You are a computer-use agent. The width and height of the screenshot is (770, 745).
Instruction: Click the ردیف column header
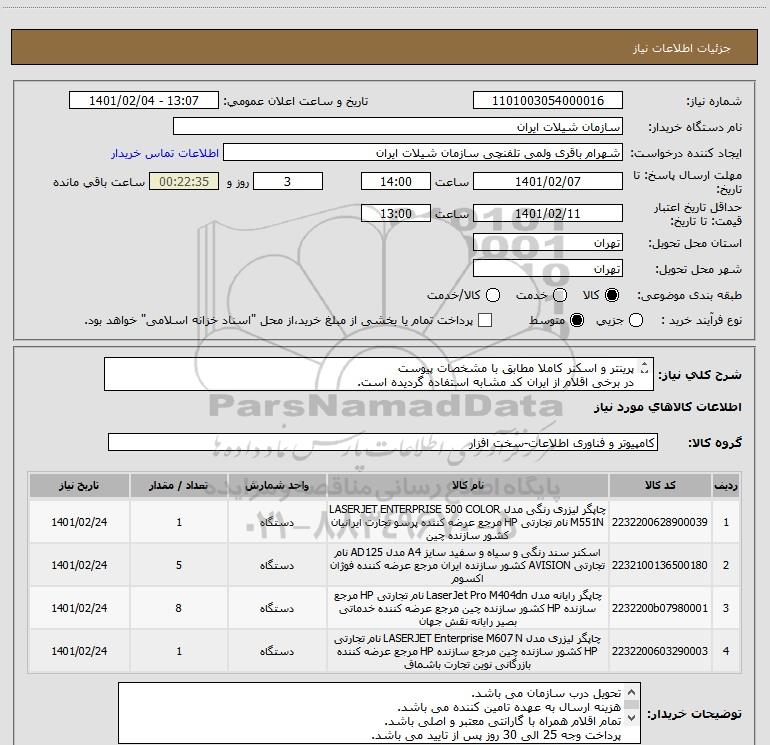pos(726,486)
